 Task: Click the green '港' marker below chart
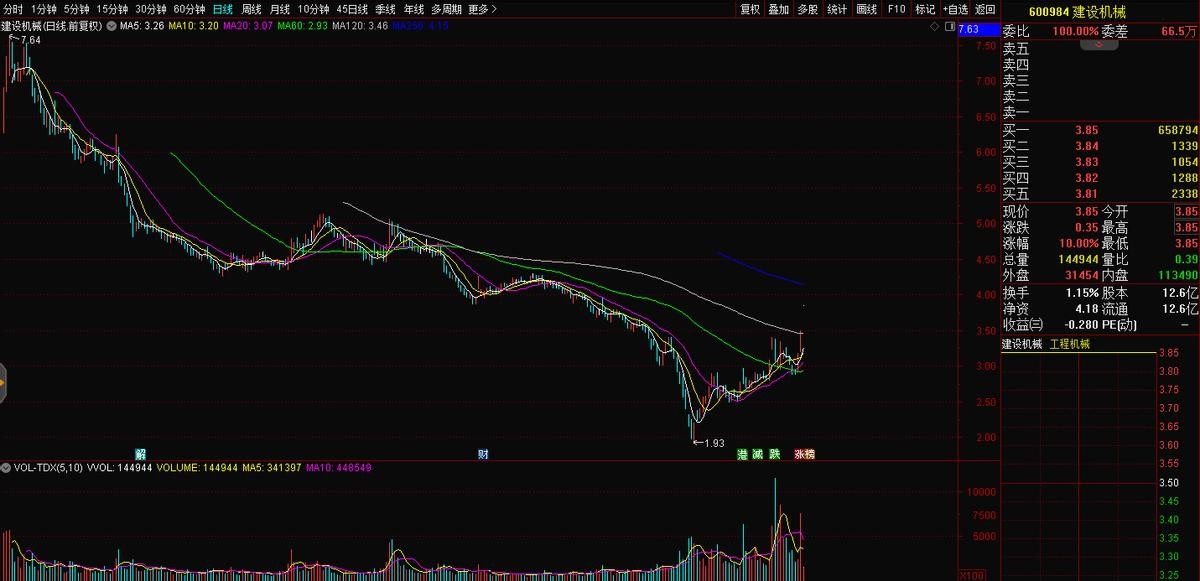[x=742, y=454]
